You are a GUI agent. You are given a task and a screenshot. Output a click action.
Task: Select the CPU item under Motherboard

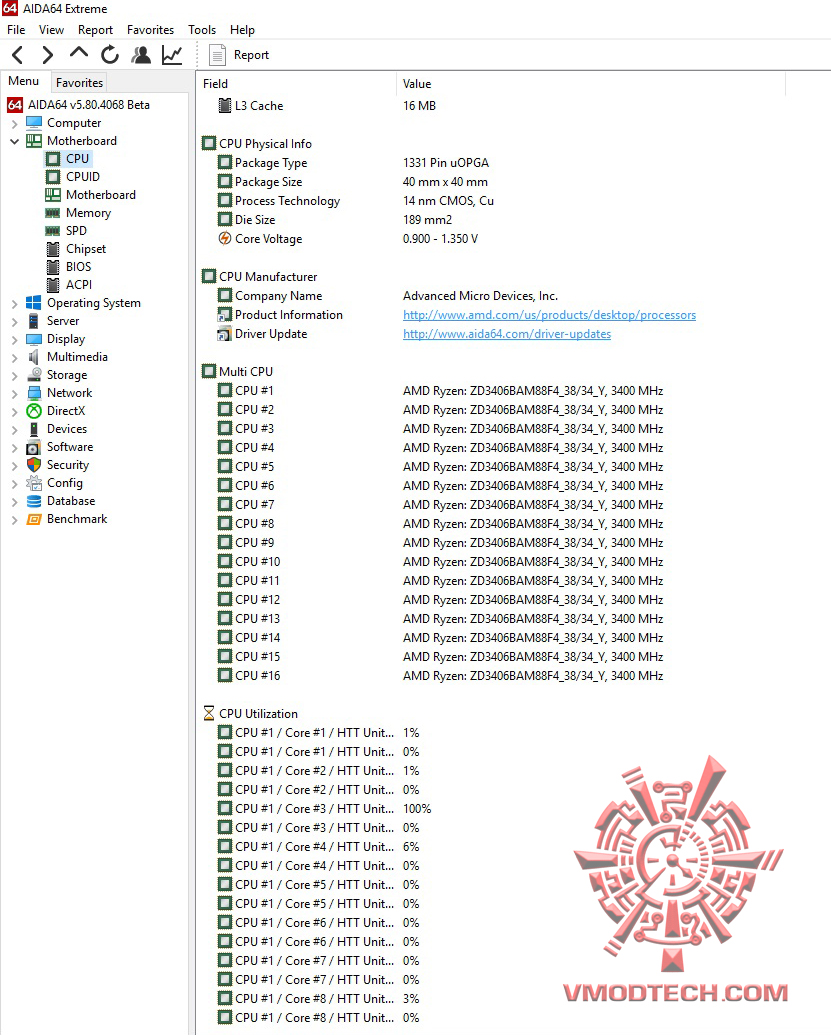pos(77,158)
